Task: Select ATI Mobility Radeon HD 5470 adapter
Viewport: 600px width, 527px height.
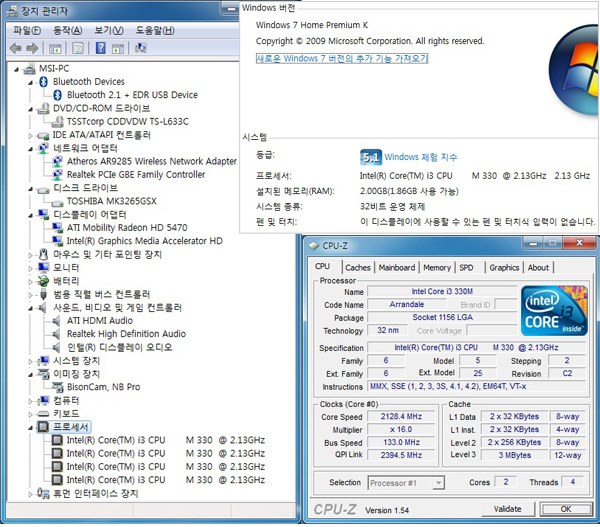Action: click(127, 228)
